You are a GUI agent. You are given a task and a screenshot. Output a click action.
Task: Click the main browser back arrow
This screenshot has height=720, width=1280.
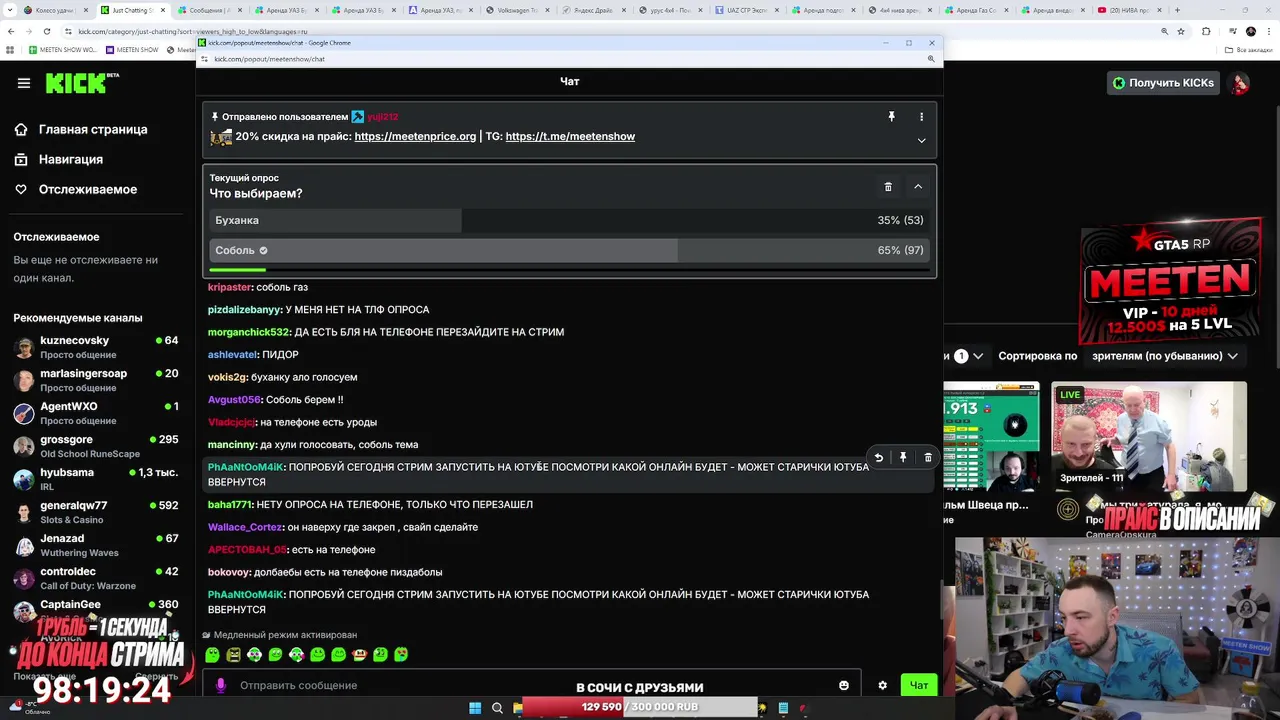point(11,31)
